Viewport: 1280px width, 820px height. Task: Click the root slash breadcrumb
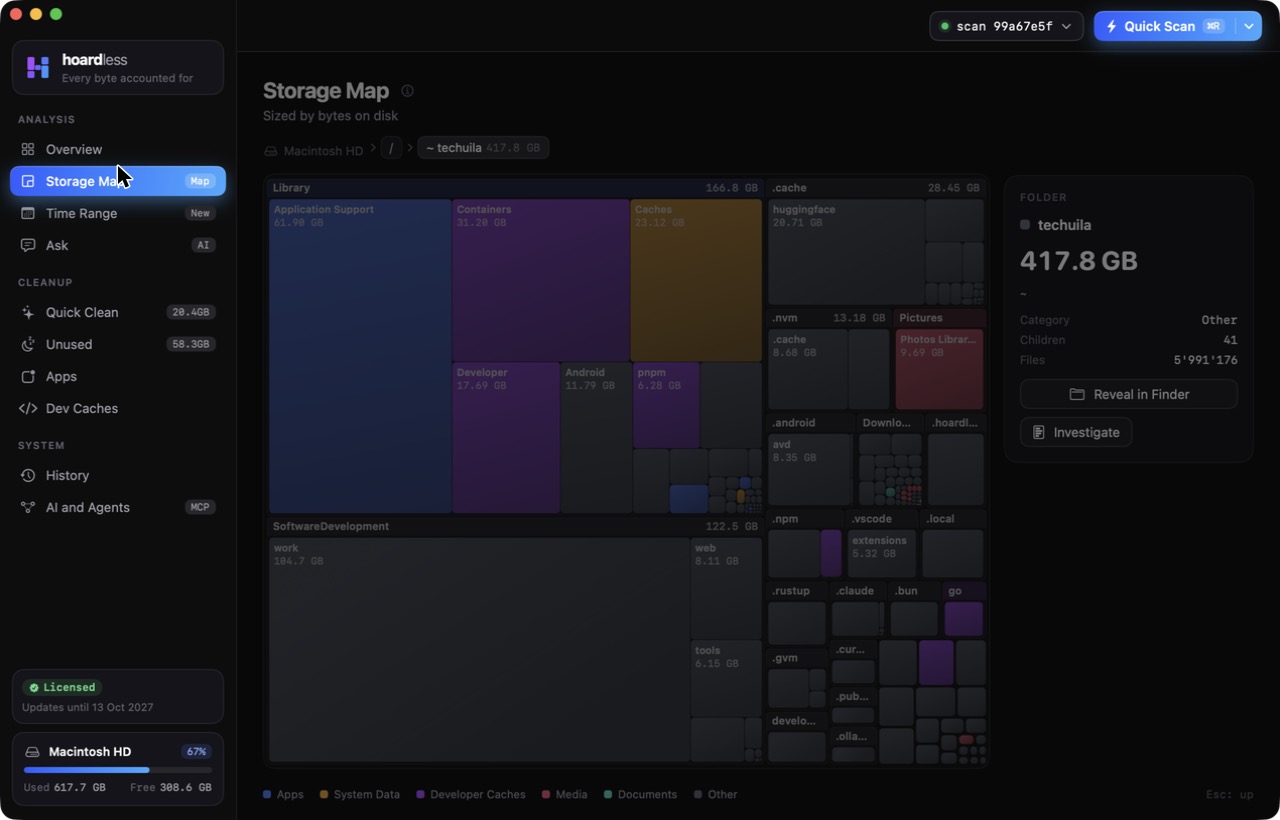coord(391,148)
